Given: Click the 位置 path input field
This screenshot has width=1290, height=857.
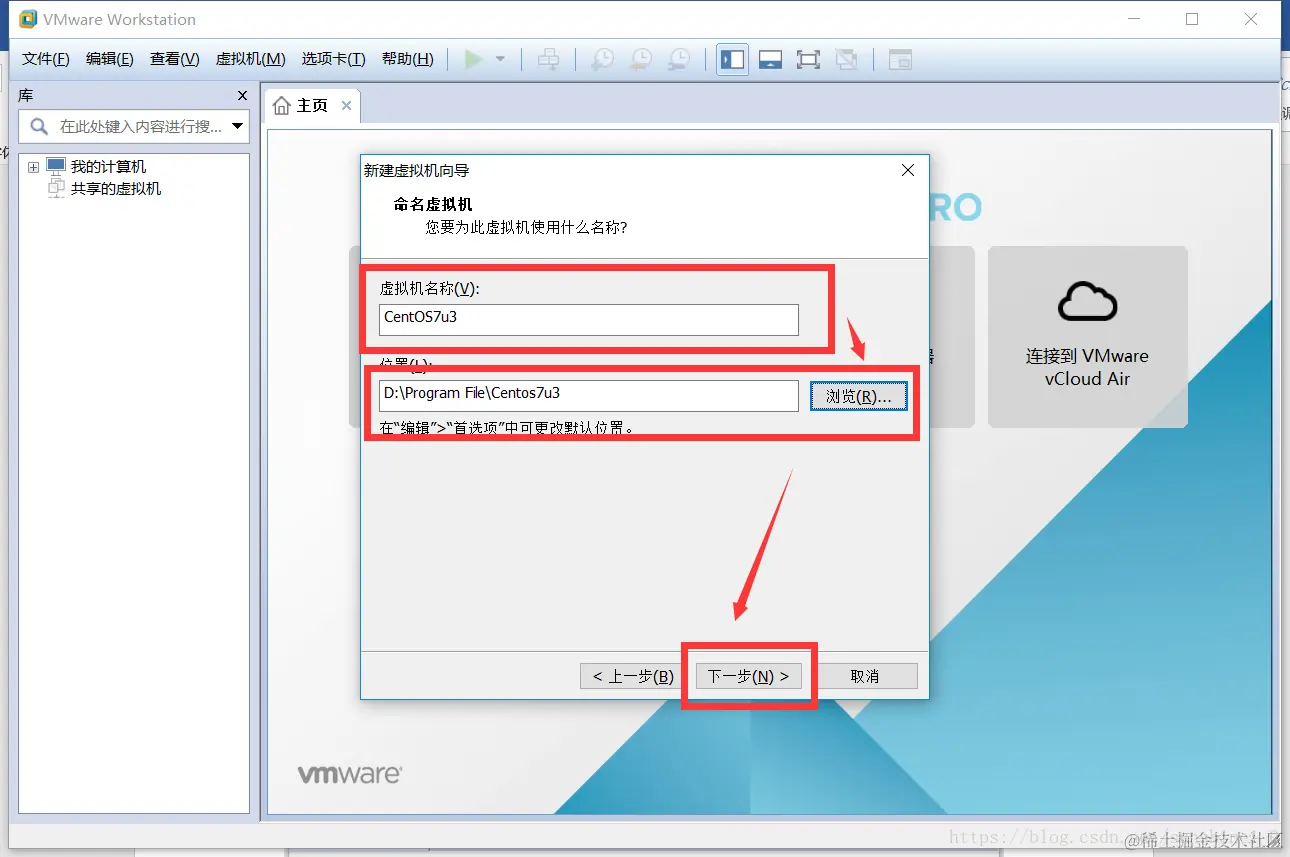Looking at the screenshot, I should click(x=589, y=395).
